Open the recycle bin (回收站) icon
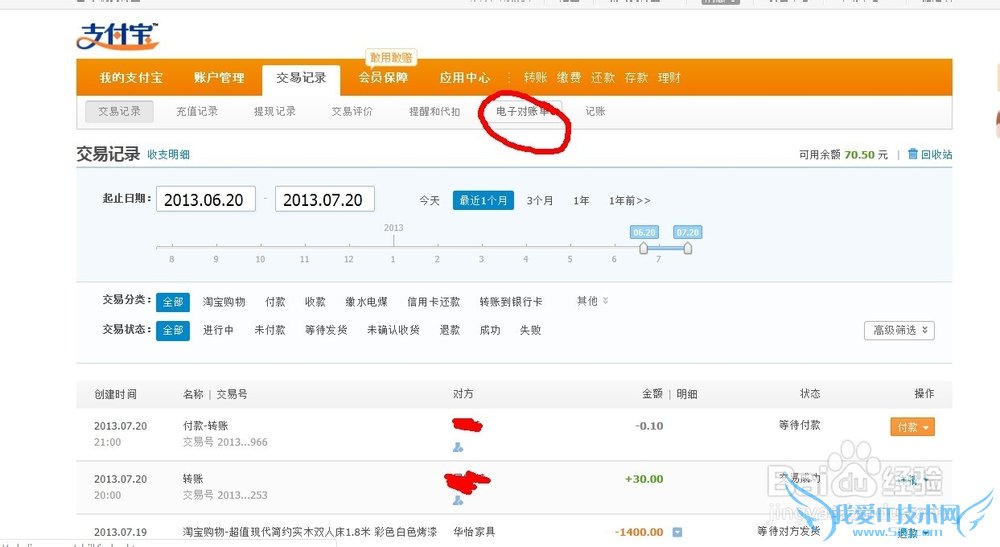Viewport: 1000px width, 547px height. (912, 155)
